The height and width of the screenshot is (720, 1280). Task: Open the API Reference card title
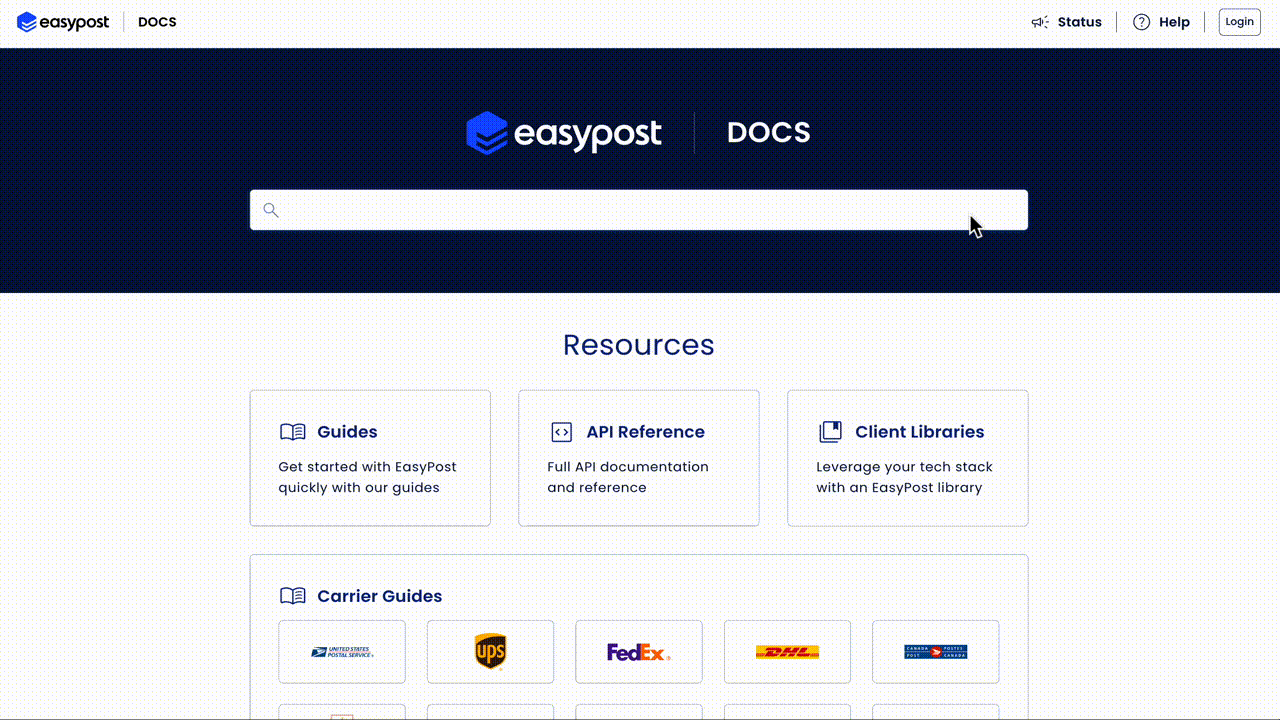pos(645,432)
